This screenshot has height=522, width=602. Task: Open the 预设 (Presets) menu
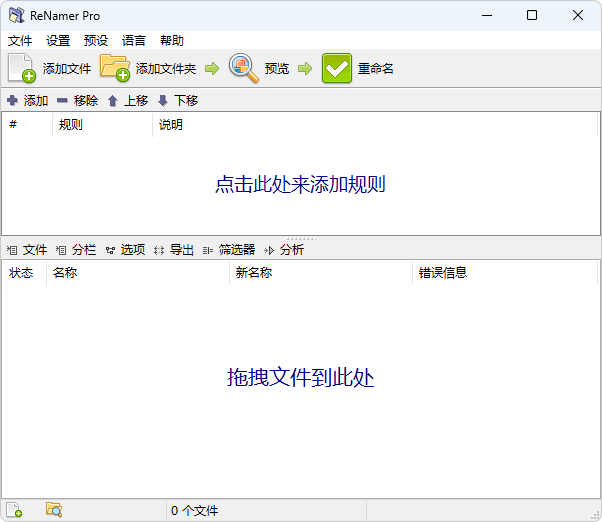pos(96,41)
